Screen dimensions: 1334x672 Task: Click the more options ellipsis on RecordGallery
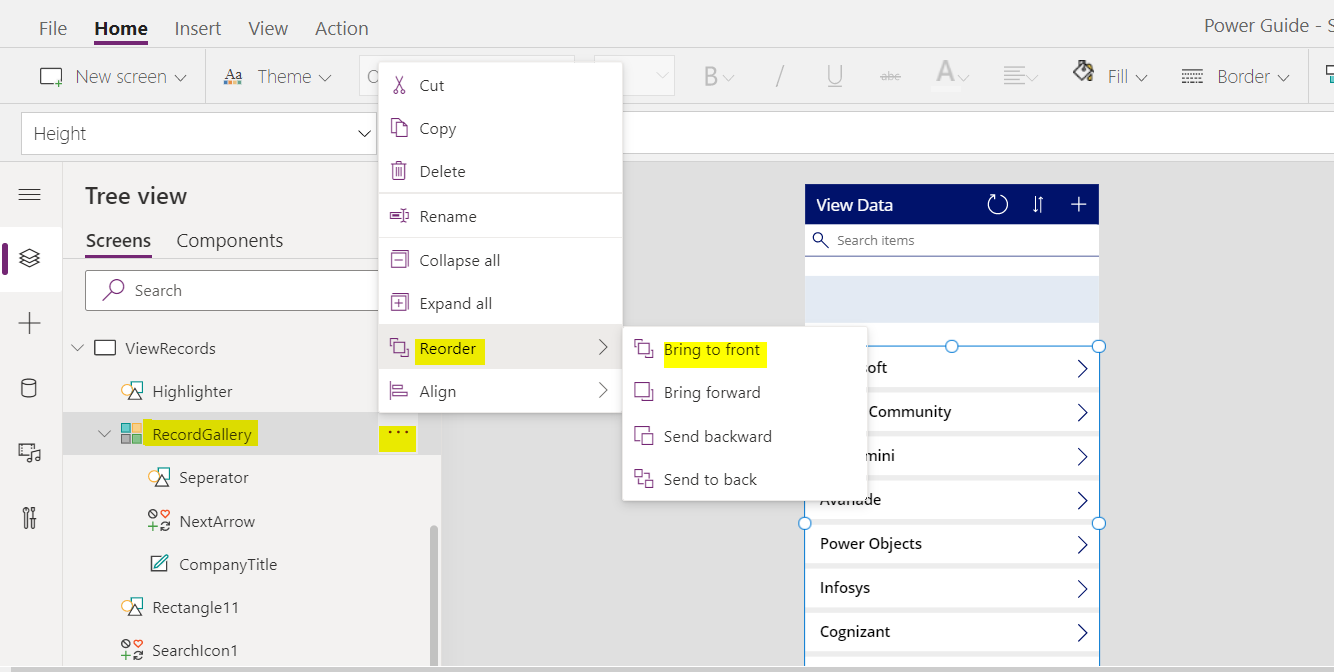tap(397, 434)
